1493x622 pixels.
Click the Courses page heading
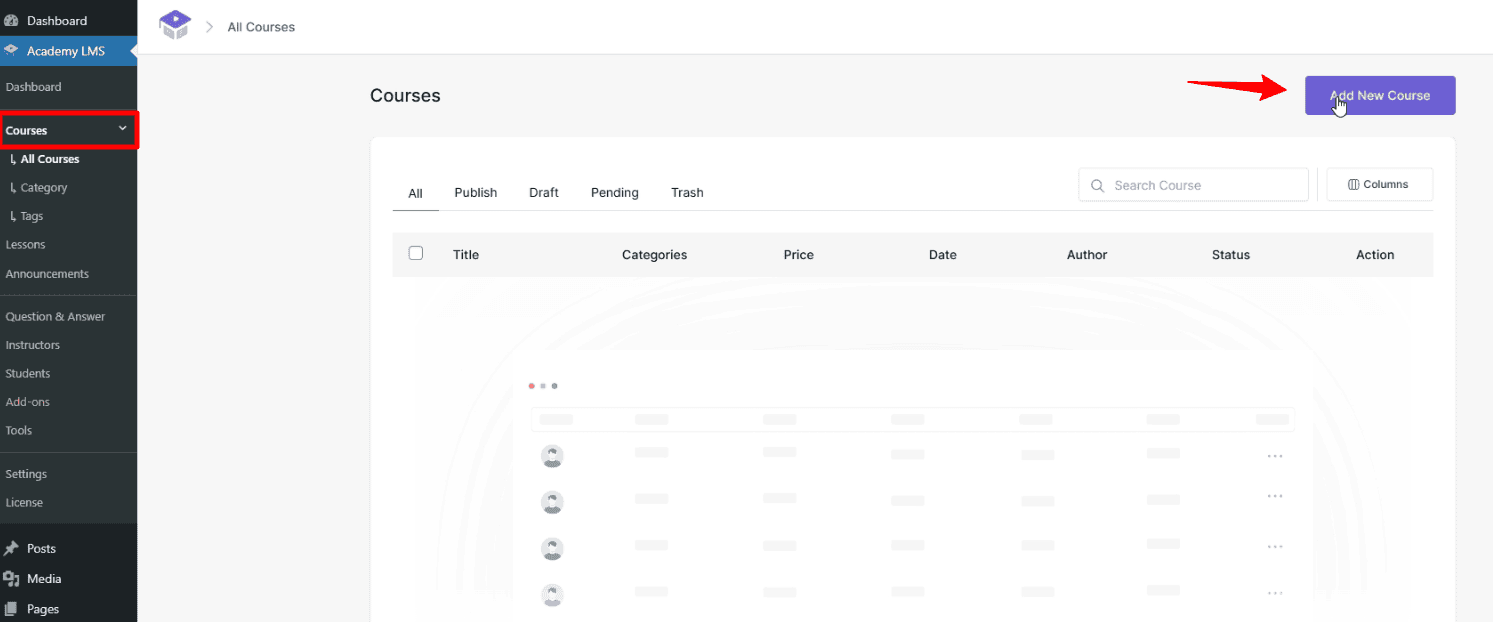[x=405, y=95]
